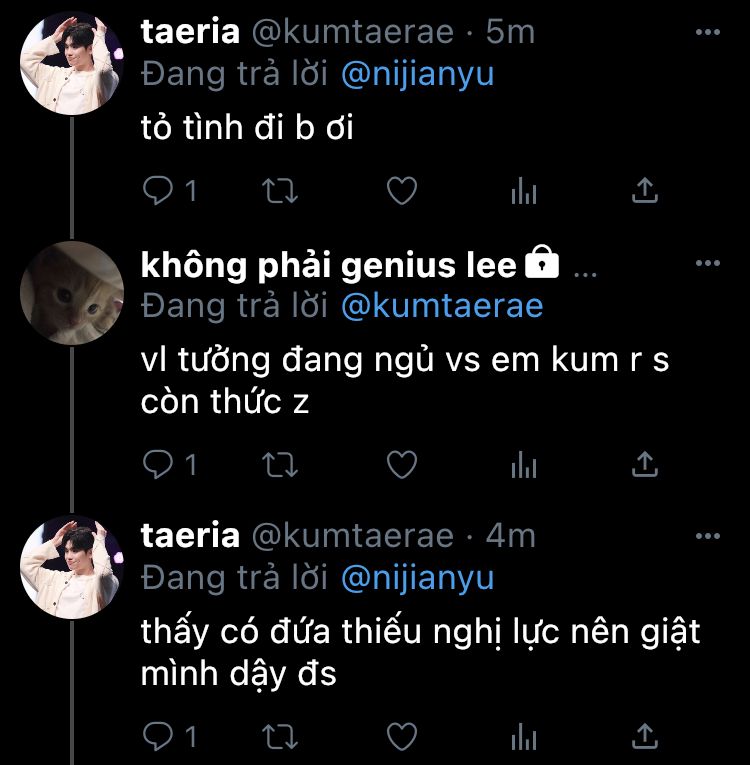750x765 pixels.
Task: Like the genius lee tweet
Action: point(401,464)
